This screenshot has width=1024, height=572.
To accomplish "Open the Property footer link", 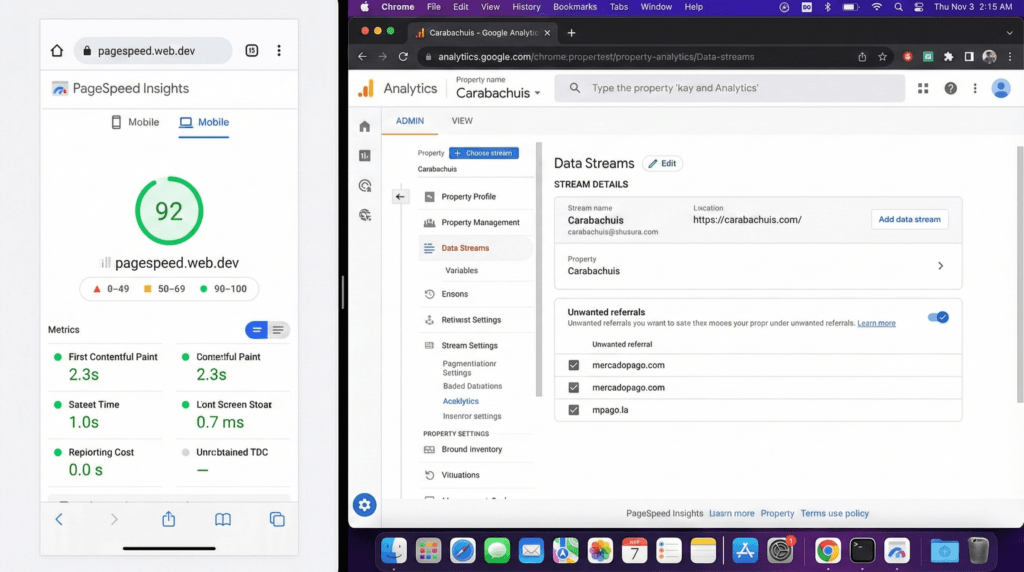I will pyautogui.click(x=777, y=513).
